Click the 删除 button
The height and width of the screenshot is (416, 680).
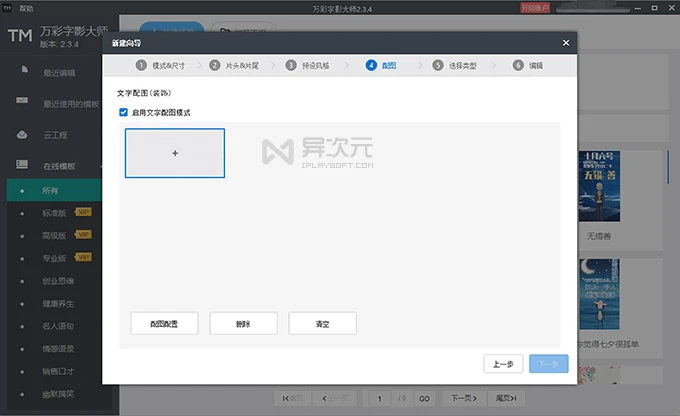[243, 324]
